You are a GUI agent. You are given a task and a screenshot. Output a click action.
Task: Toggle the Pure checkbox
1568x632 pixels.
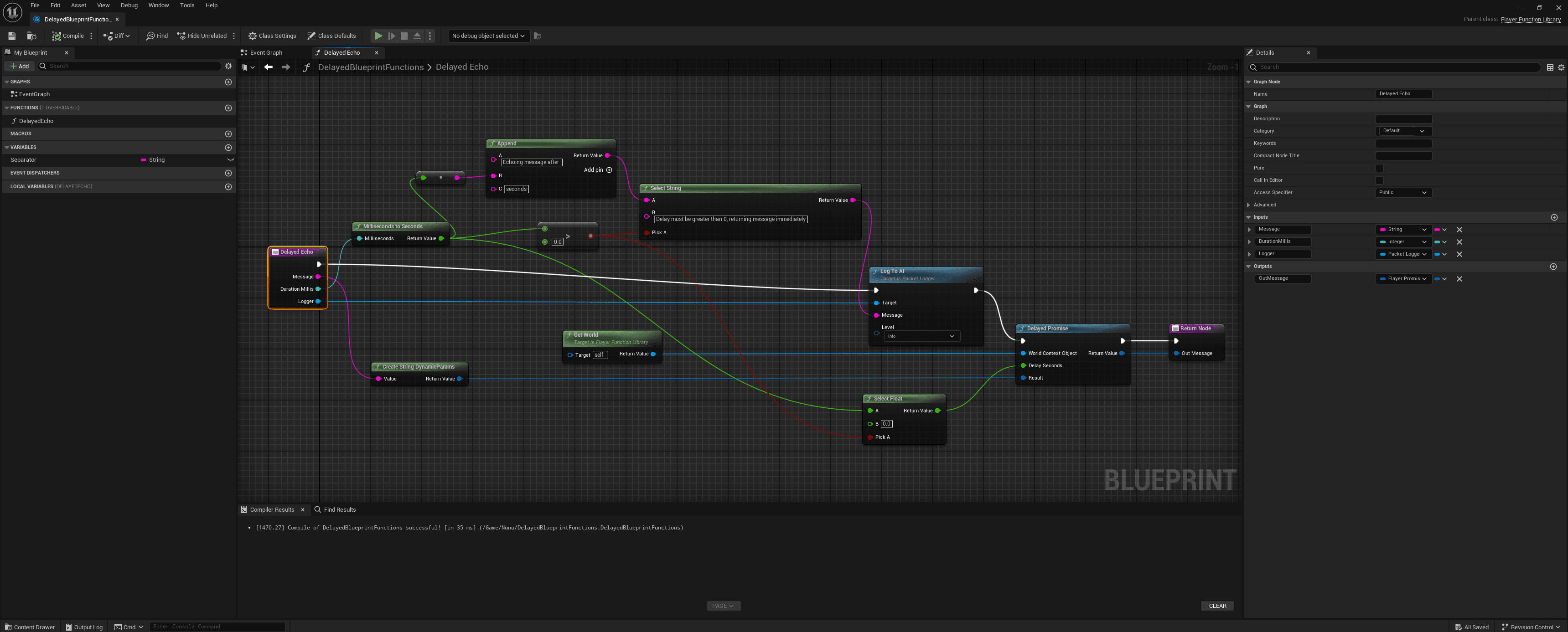coord(1379,168)
